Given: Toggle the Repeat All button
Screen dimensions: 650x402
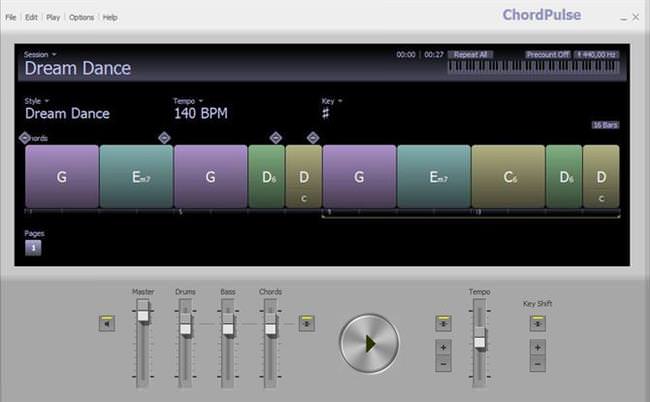Looking at the screenshot, I should point(471,55).
